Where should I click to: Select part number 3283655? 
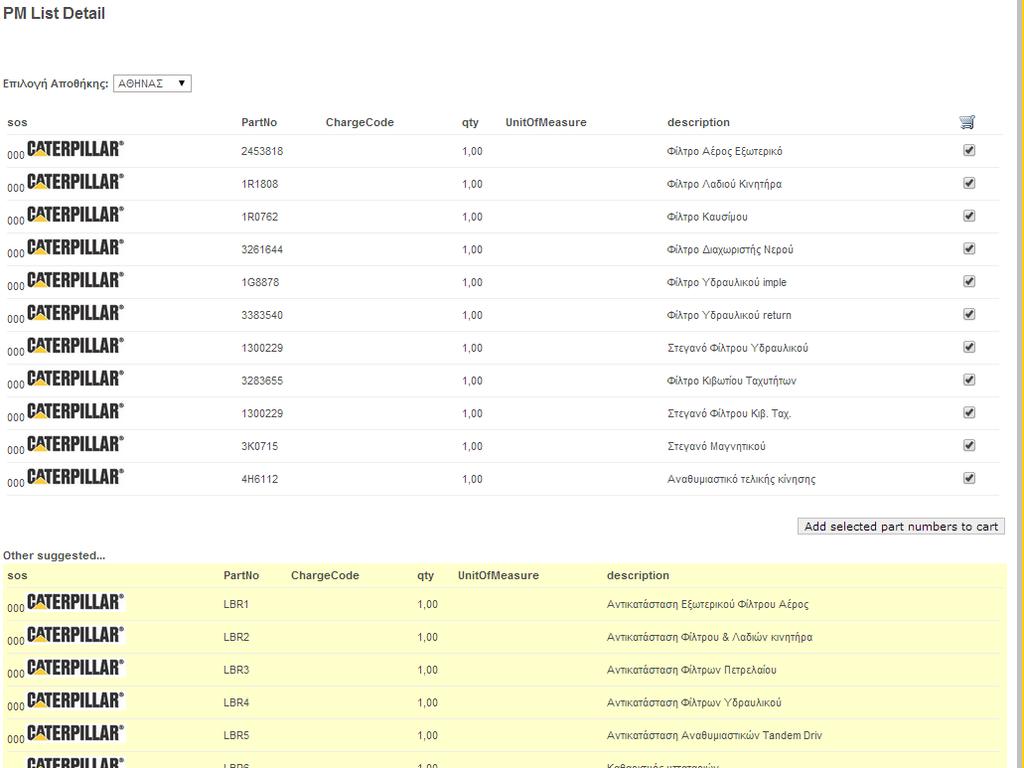pos(262,381)
